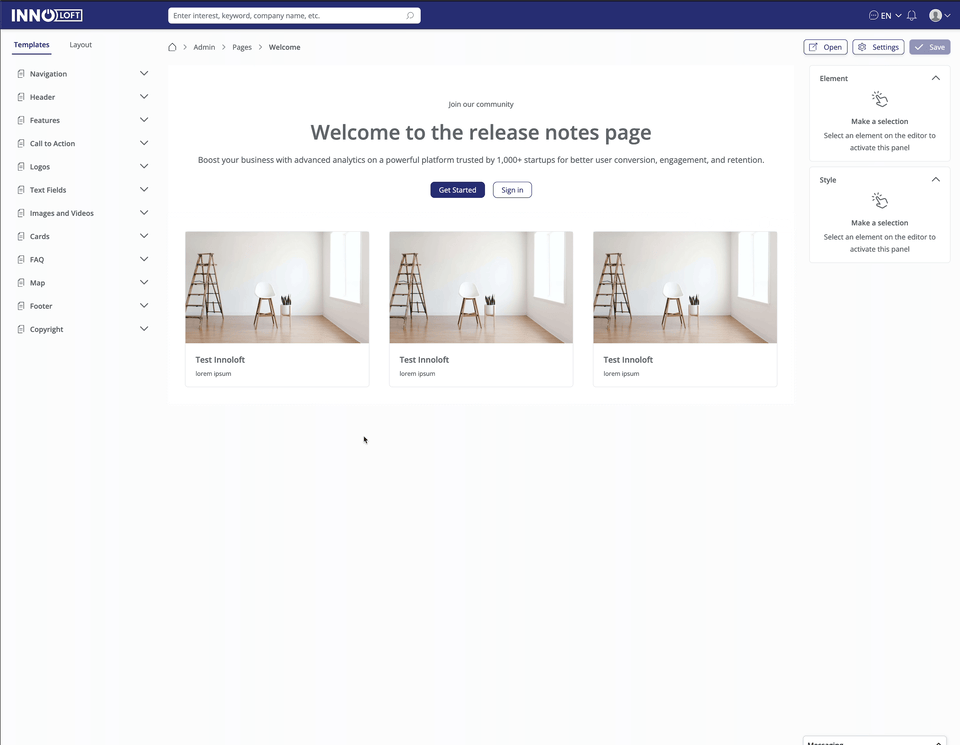Collapse the Element panel
This screenshot has width=960, height=745.
tap(935, 78)
